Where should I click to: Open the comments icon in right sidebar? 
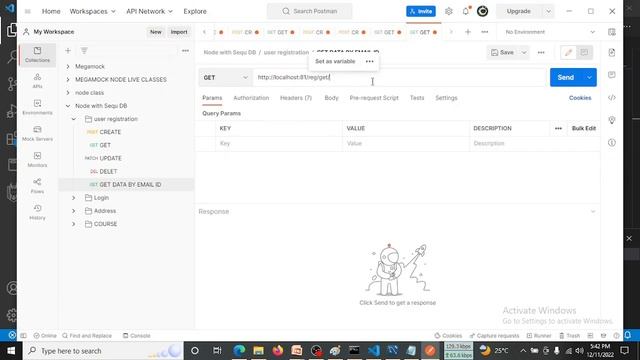click(611, 75)
